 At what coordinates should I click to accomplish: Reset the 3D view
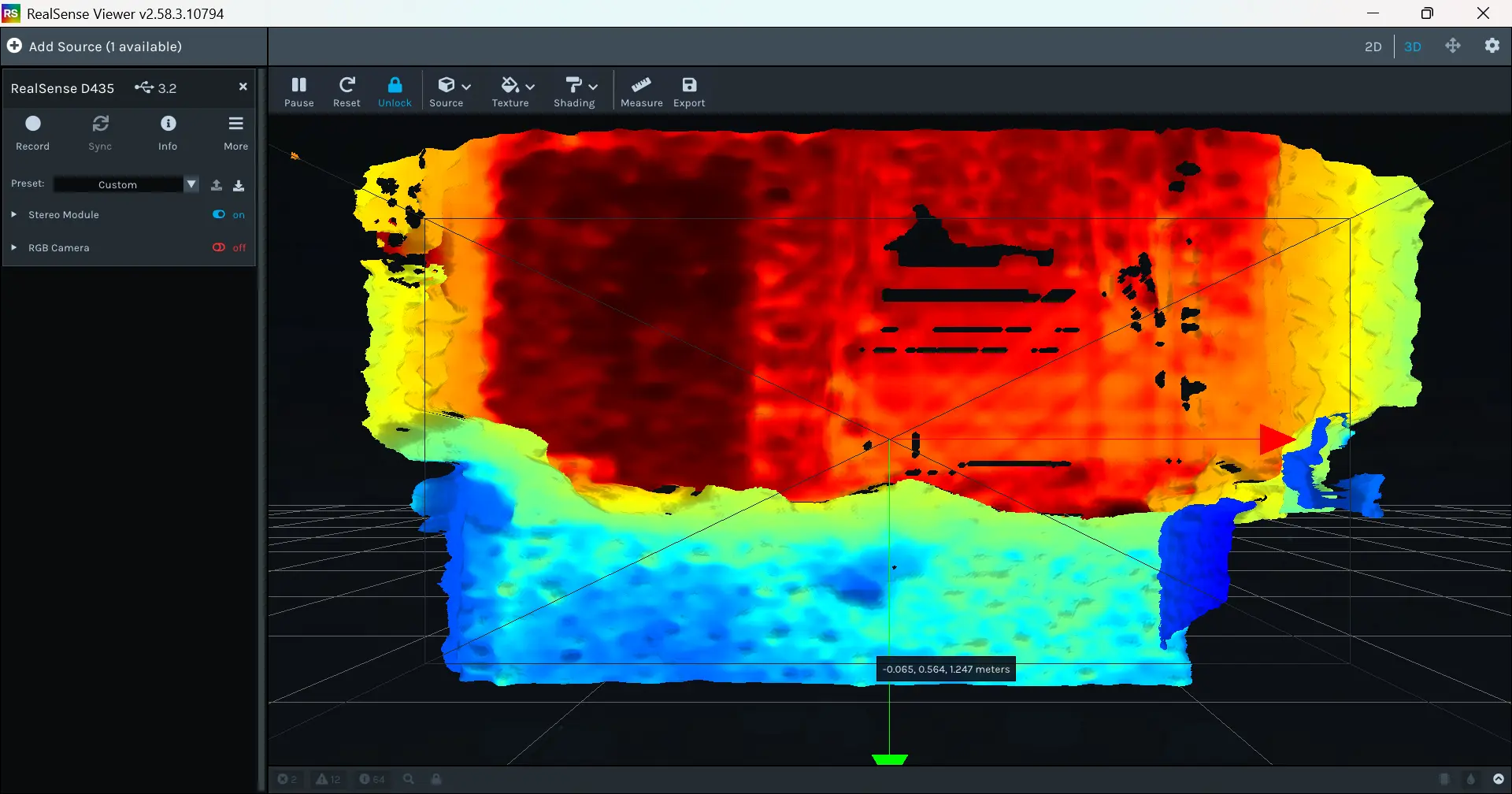point(346,91)
